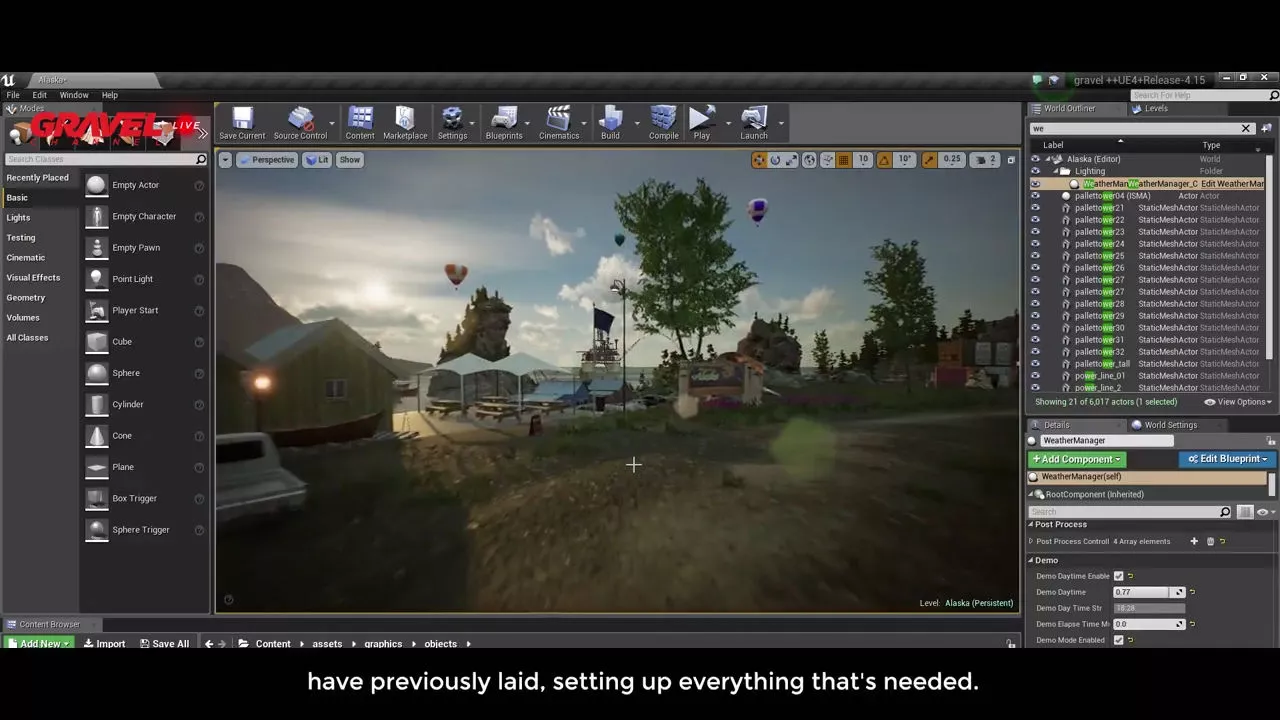Open the Marketplace icon
Image resolution: width=1280 pixels, height=720 pixels.
(405, 119)
